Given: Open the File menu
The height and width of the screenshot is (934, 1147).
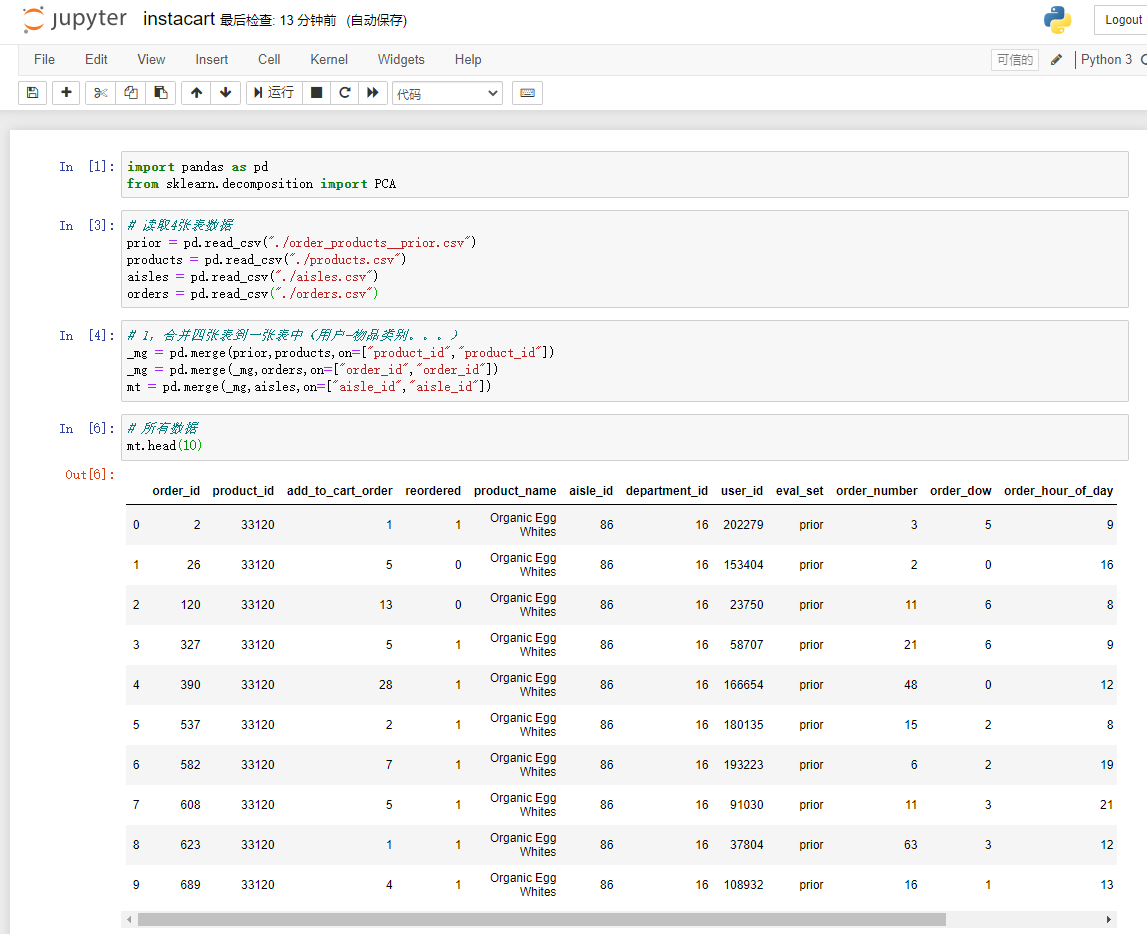Looking at the screenshot, I should tap(45, 60).
